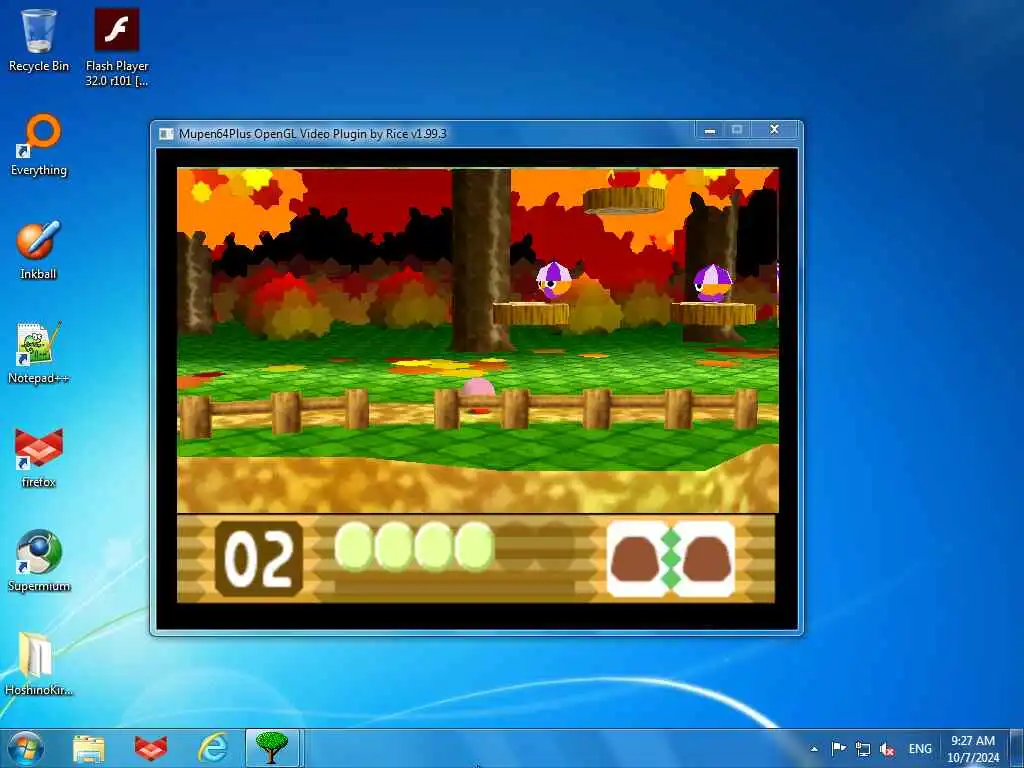Image resolution: width=1024 pixels, height=768 pixels.
Task: Select the firefox desktop shortcut
Action: [39, 457]
